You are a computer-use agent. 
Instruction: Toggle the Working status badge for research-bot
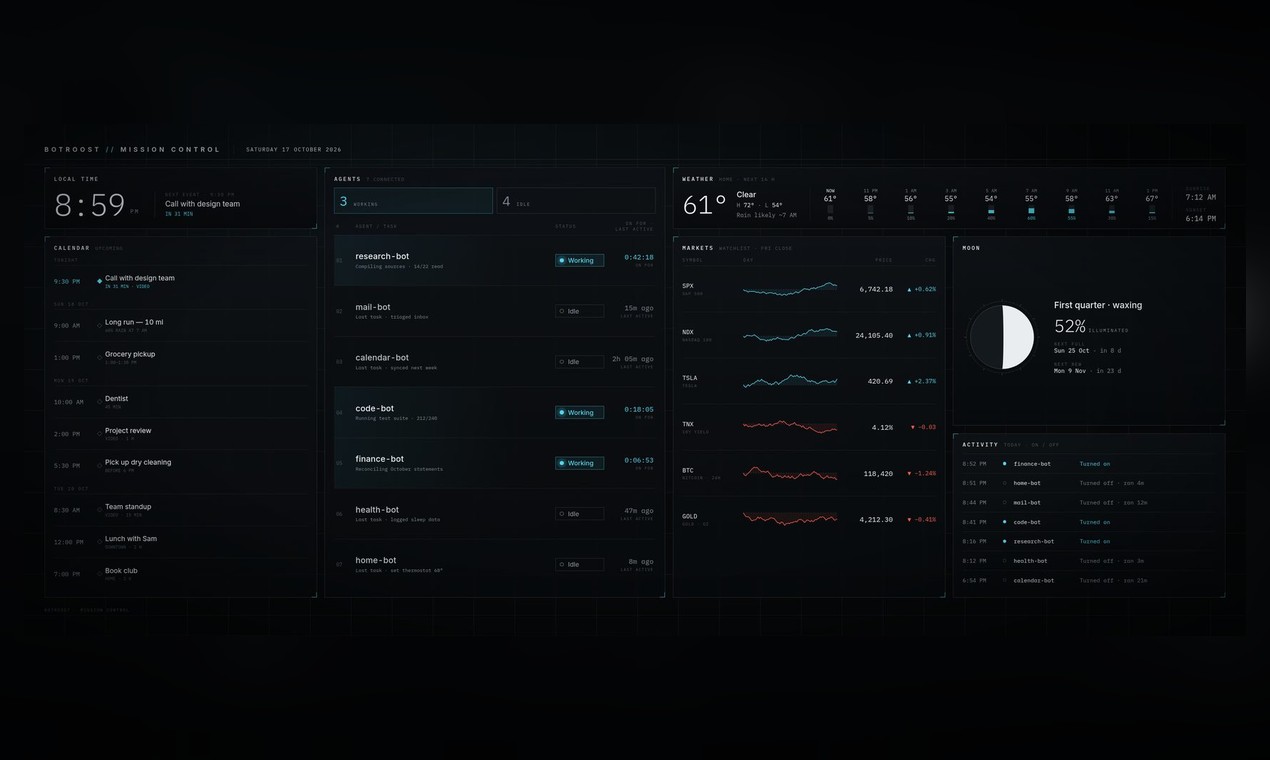coord(579,260)
